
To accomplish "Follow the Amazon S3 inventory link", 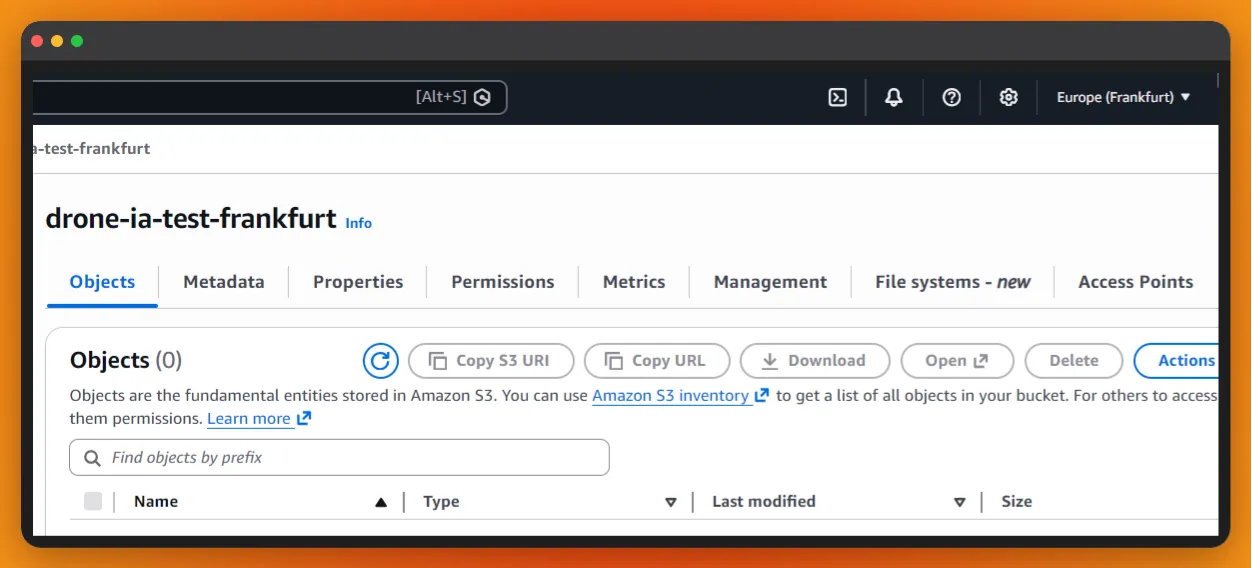I will pos(671,395).
